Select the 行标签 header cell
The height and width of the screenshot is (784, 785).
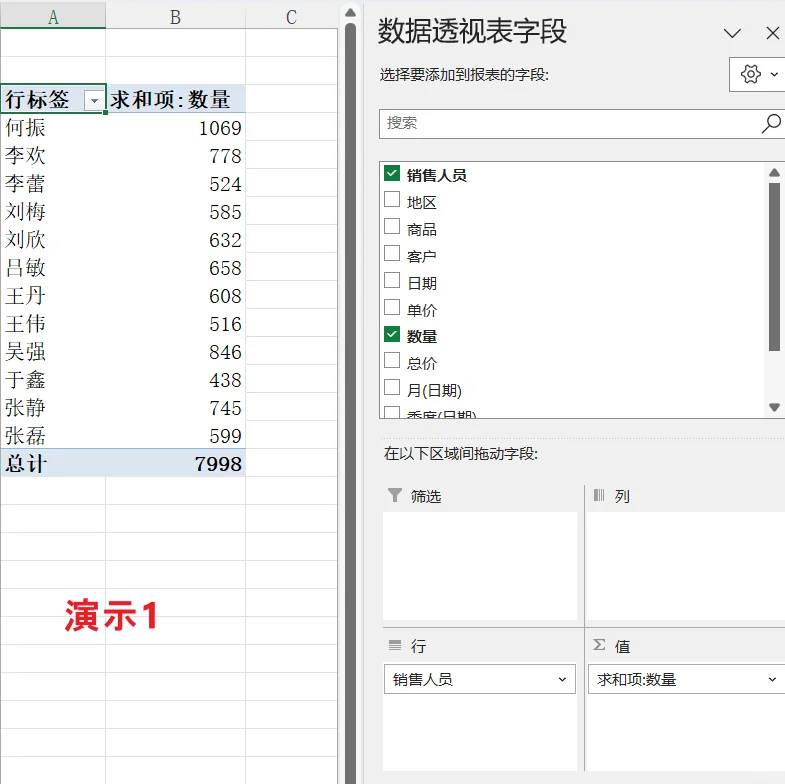[53, 99]
